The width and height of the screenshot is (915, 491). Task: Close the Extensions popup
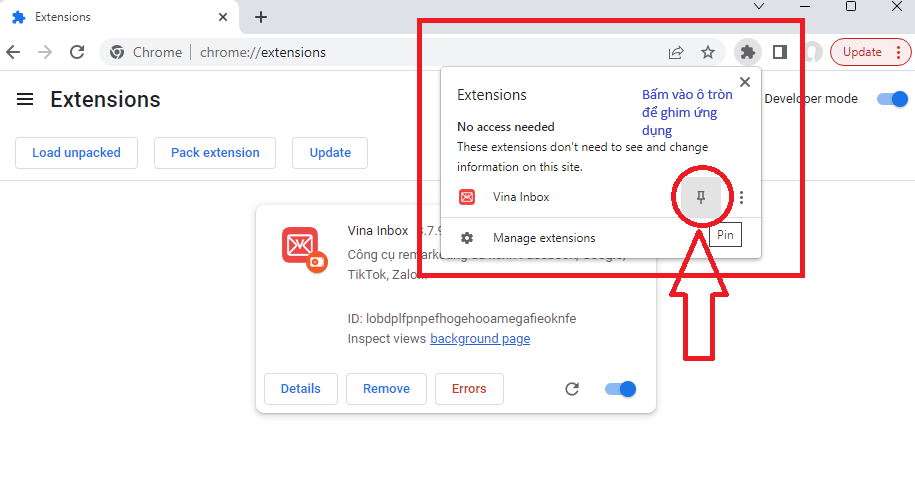745,82
